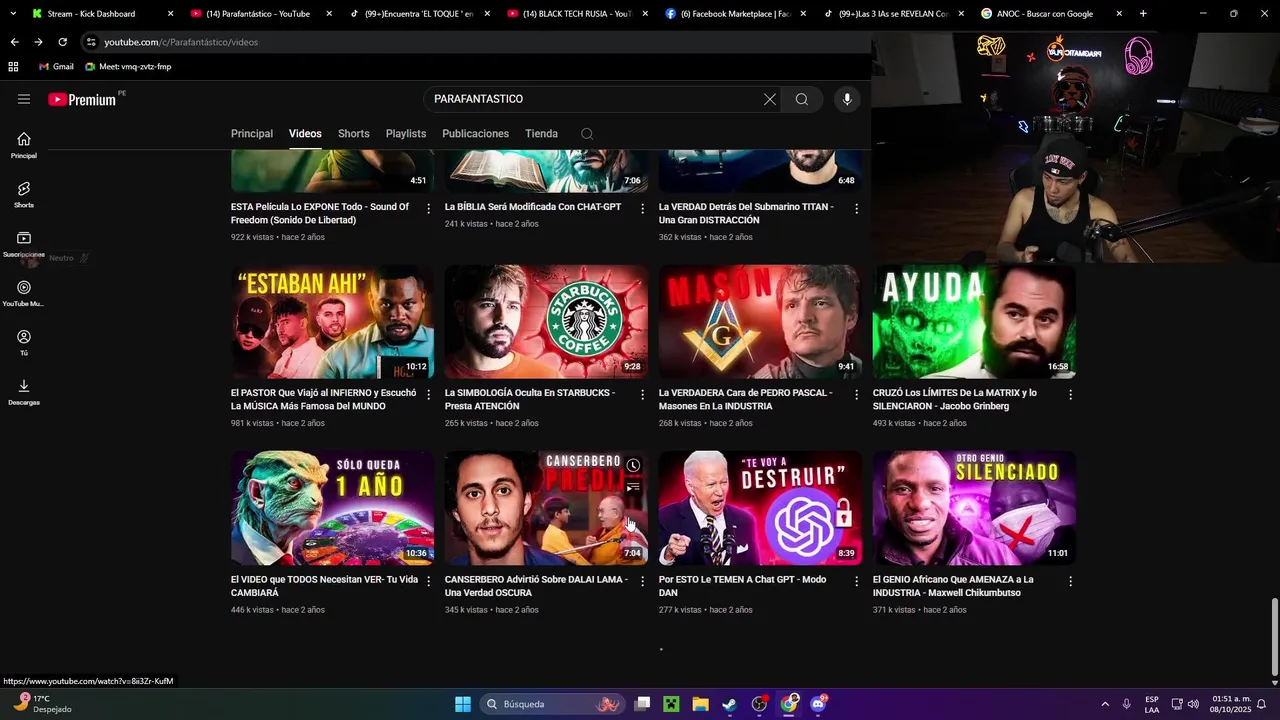The height and width of the screenshot is (720, 1280).
Task: Open options menu for BIBLIA CHAT-GPT video
Action: 643,209
